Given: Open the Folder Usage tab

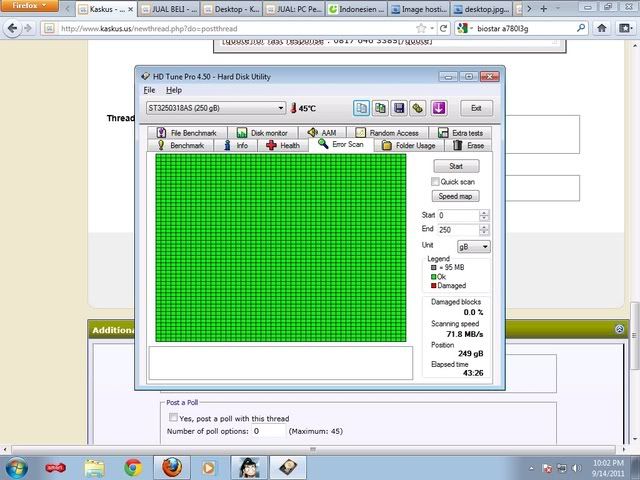Looking at the screenshot, I should [x=409, y=146].
